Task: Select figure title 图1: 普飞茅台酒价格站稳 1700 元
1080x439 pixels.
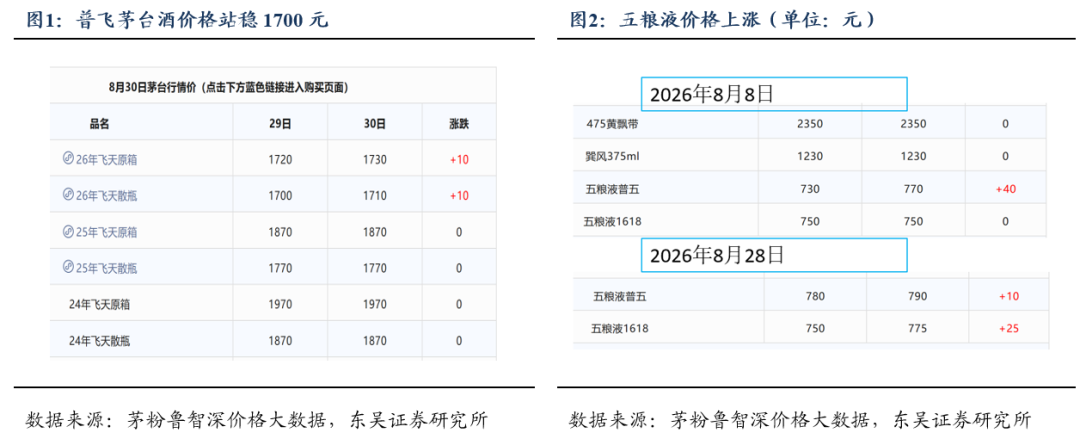Action: point(177,19)
